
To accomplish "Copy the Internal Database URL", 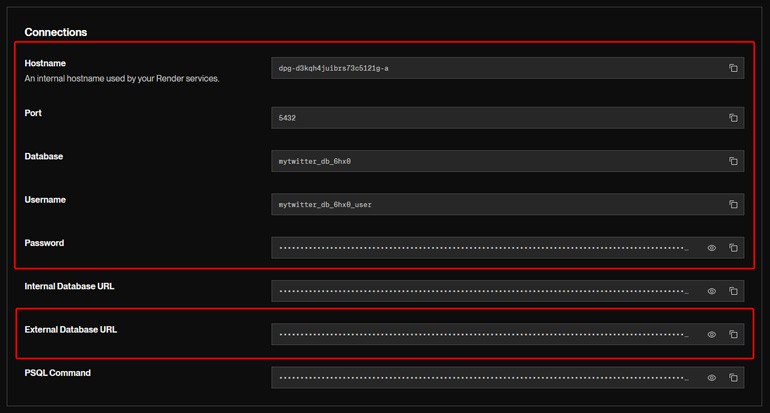I will (733, 291).
